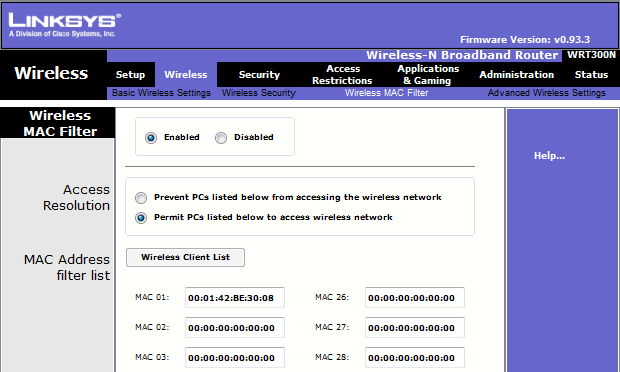620x372 pixels.
Task: Open Advanced Wireless Settings subtab
Action: coord(546,93)
